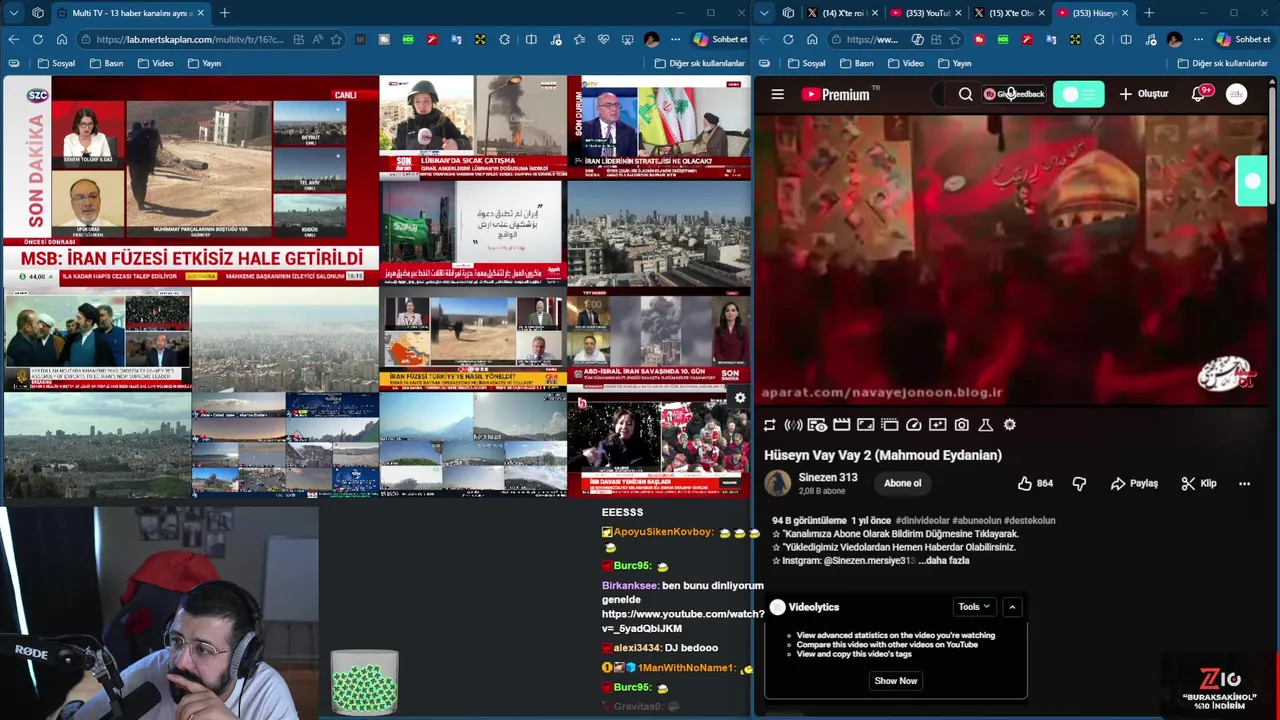The image size is (1280, 720).
Task: Open the Video bookmarks folder in the right browser
Action: (x=906, y=63)
